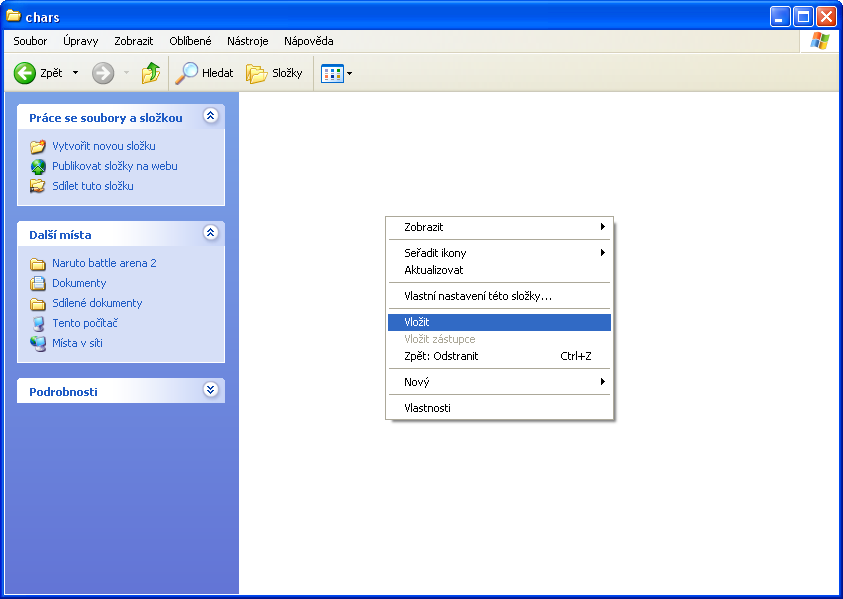Close the chars window
The image size is (843, 599).
[x=826, y=17]
